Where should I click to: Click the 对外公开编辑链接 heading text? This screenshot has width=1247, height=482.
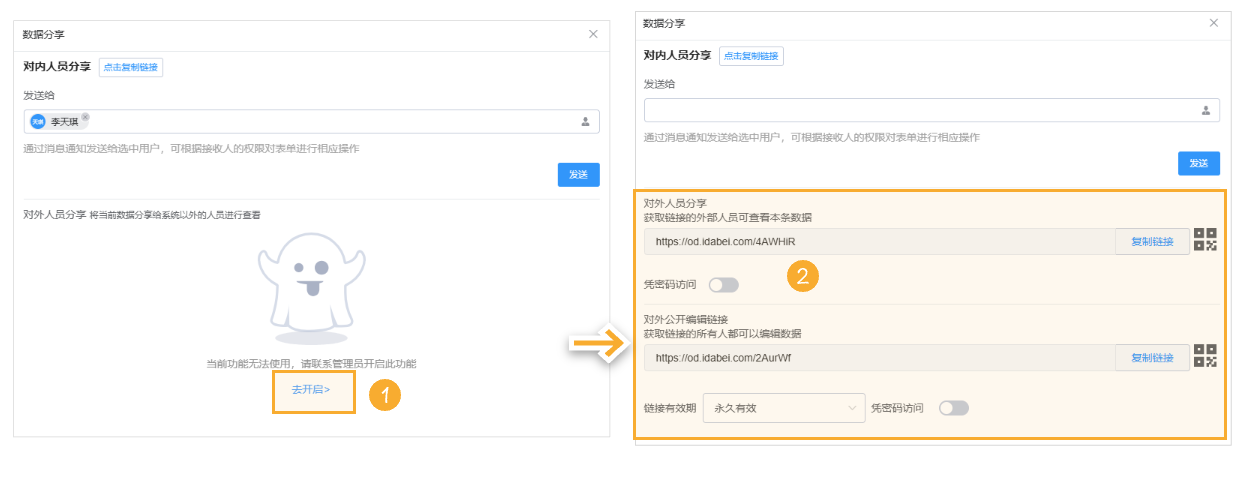pos(686,319)
